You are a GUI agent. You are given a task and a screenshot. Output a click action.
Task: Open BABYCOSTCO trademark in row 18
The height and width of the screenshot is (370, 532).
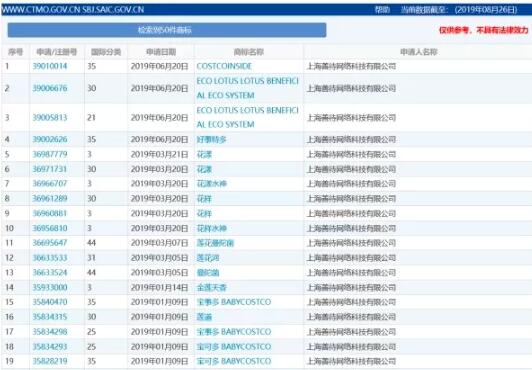[x=234, y=347]
